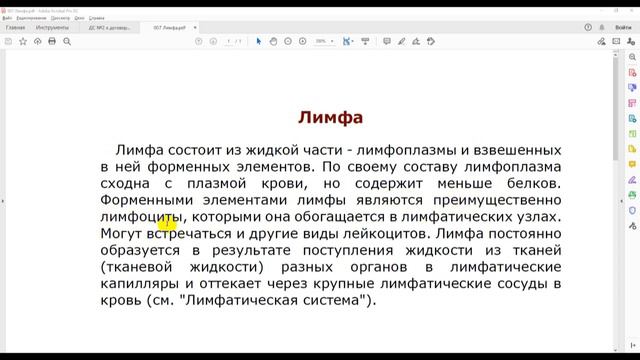
Task: Click the zoom out minus button
Action: 288,41
